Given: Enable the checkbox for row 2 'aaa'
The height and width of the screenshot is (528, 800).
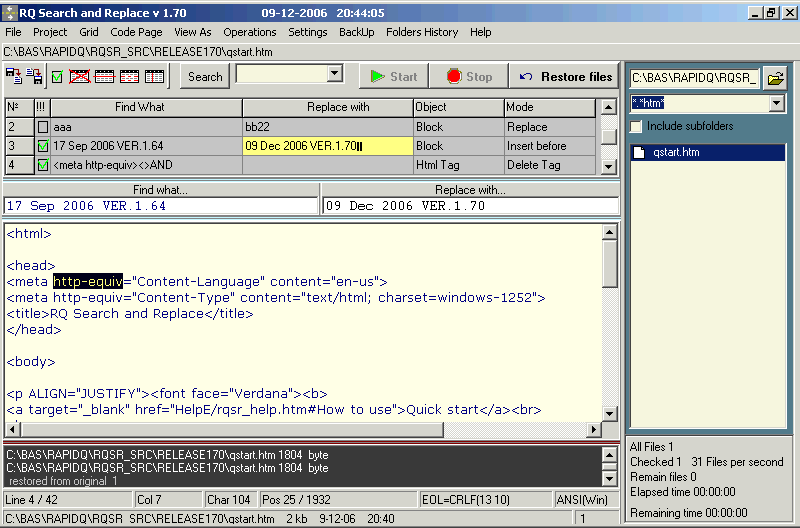Looking at the screenshot, I should [x=42, y=127].
